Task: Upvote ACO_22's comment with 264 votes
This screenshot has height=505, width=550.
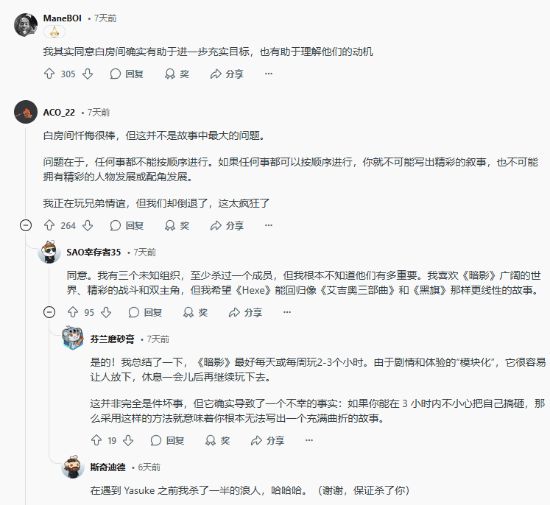Action: coord(49,225)
